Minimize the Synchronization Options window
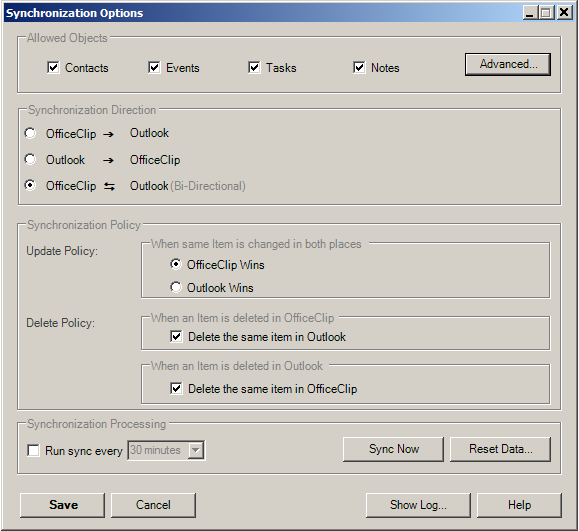This screenshot has height=531, width=579. pos(530,13)
